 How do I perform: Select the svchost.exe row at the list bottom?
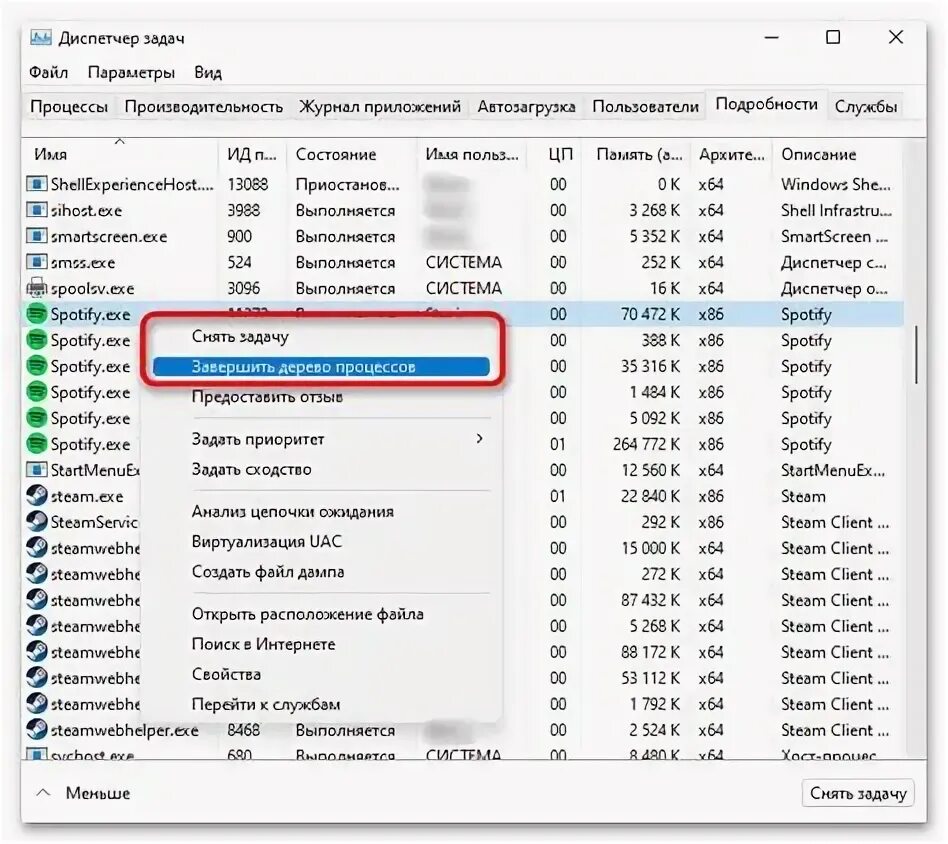click(x=464, y=754)
